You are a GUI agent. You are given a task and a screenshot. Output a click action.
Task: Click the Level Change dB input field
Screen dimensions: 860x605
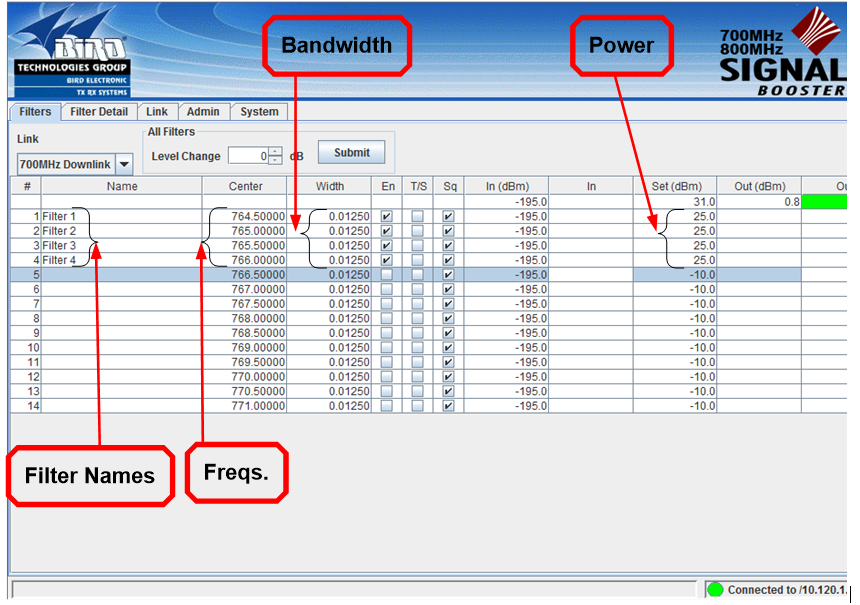[248, 156]
